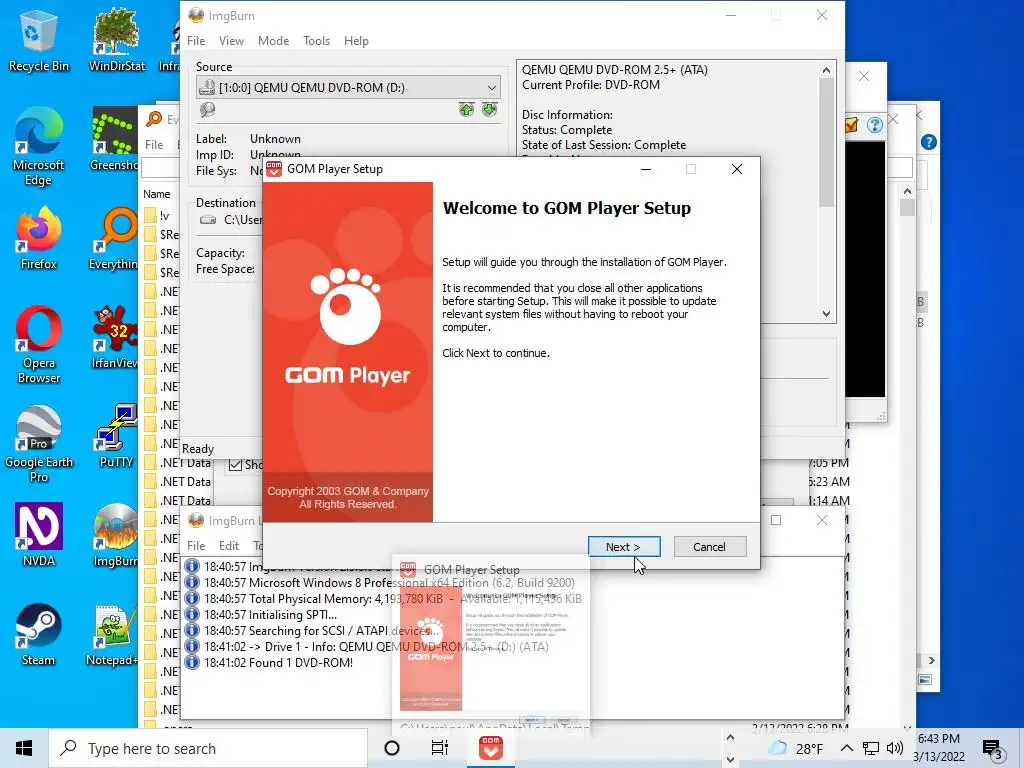The image size is (1024, 768).
Task: Open the Firefox desktop icon
Action: pyautogui.click(x=38, y=239)
